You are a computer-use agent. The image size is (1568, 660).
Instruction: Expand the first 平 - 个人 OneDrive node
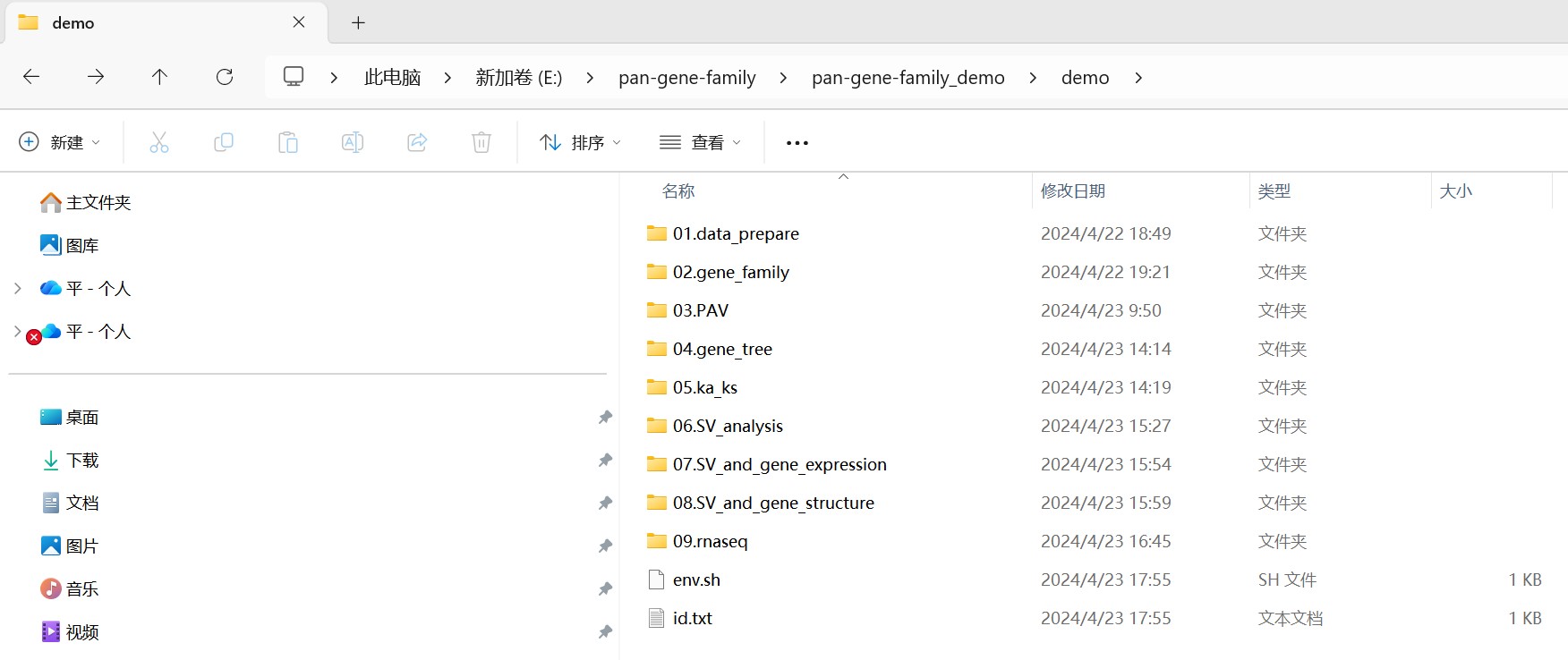coord(18,288)
